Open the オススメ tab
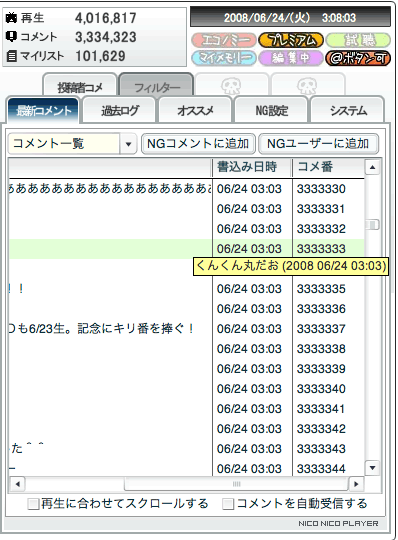Screen dimensions: 398x540 coord(195,110)
